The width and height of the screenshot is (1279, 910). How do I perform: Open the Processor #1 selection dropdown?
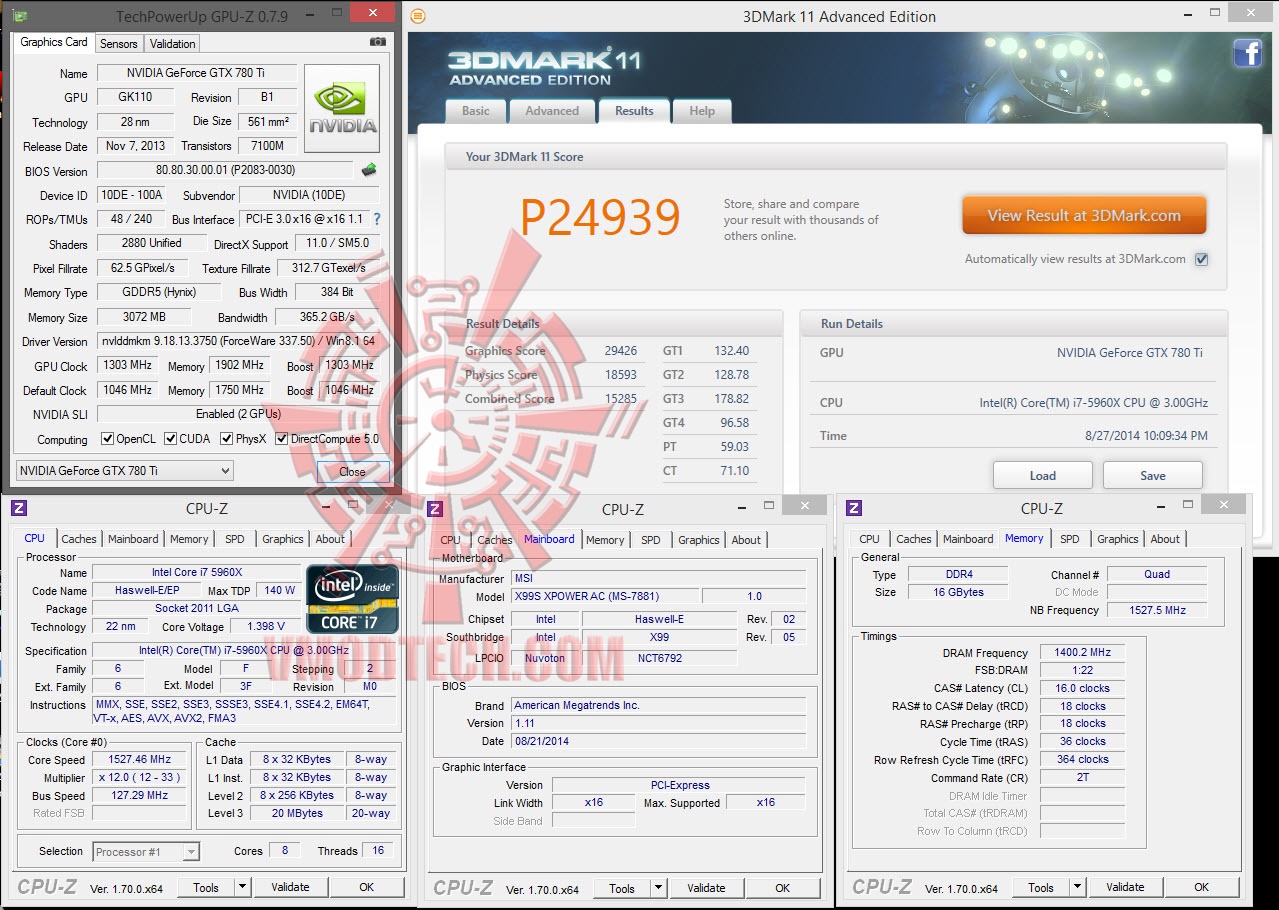coord(146,852)
